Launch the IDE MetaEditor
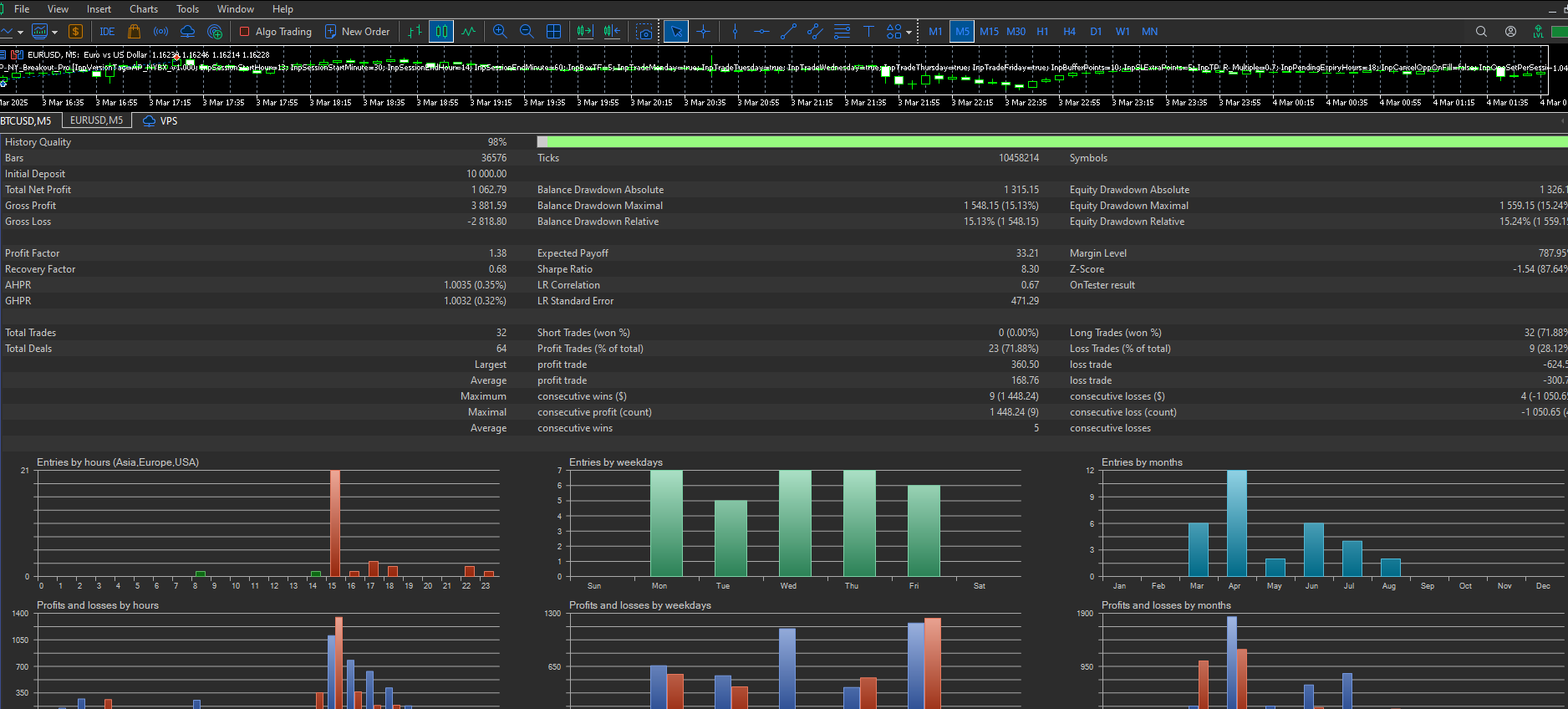 (107, 32)
